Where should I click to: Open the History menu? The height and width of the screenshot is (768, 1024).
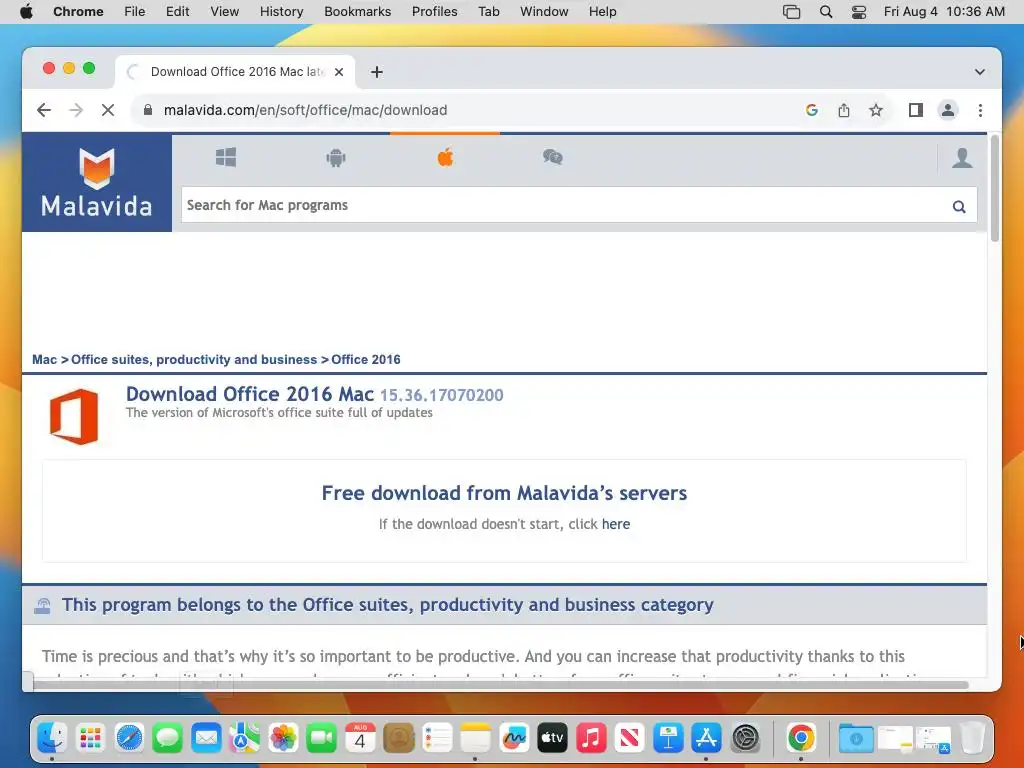281,12
